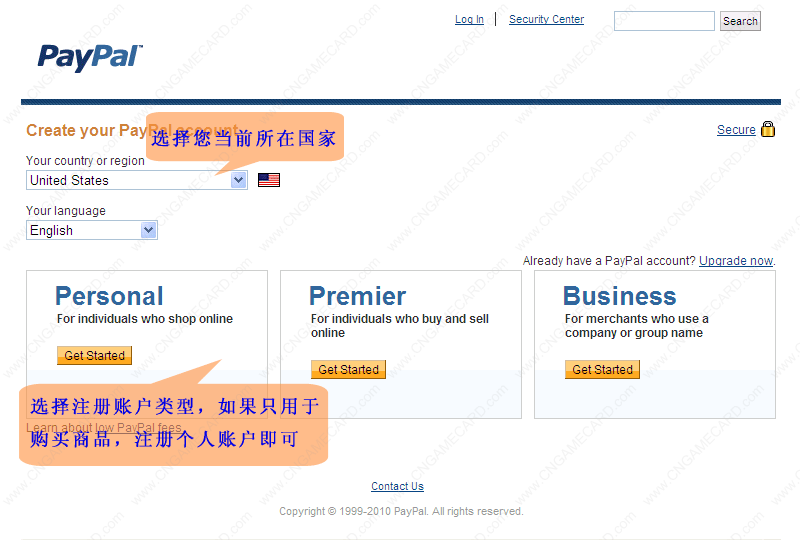
Task: Select the Business account heading
Action: coord(619,296)
